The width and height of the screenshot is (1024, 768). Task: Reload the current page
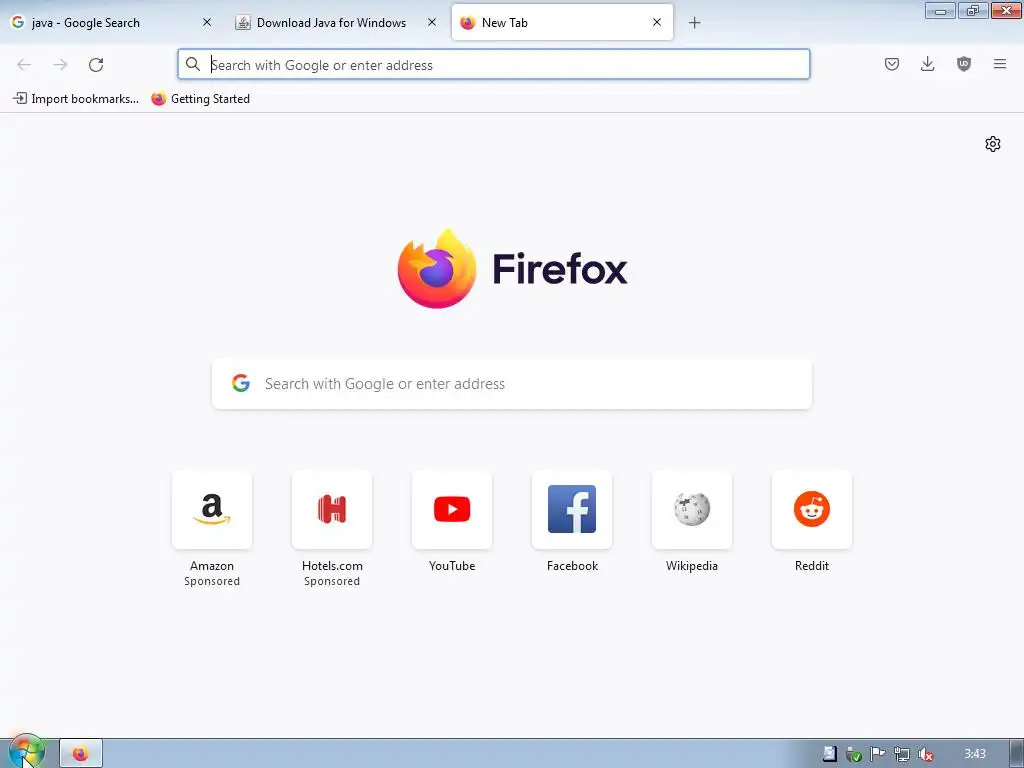click(x=96, y=65)
